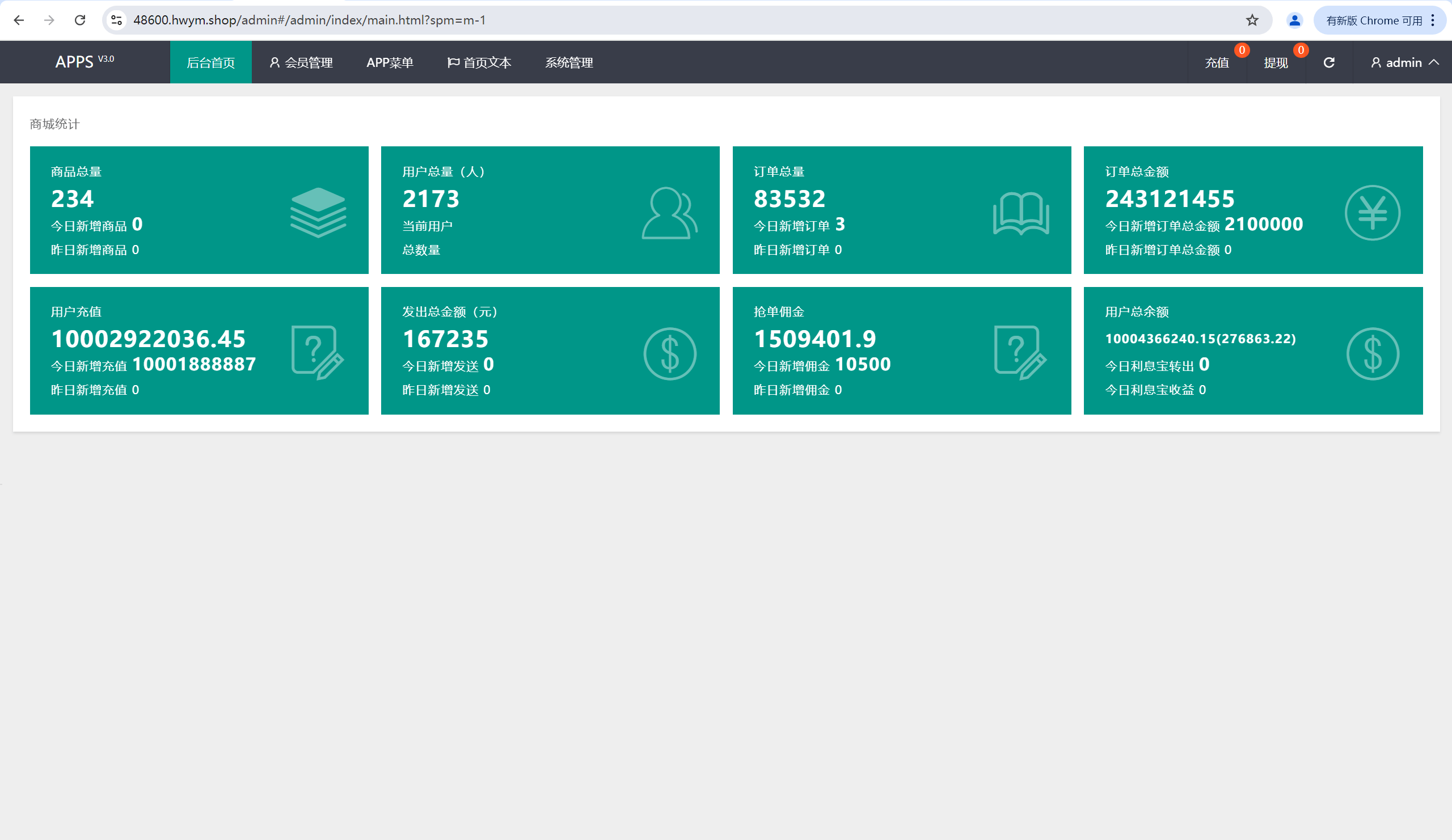Open the 会员管理 menu
Screen dimensions: 1452x840
(301, 62)
